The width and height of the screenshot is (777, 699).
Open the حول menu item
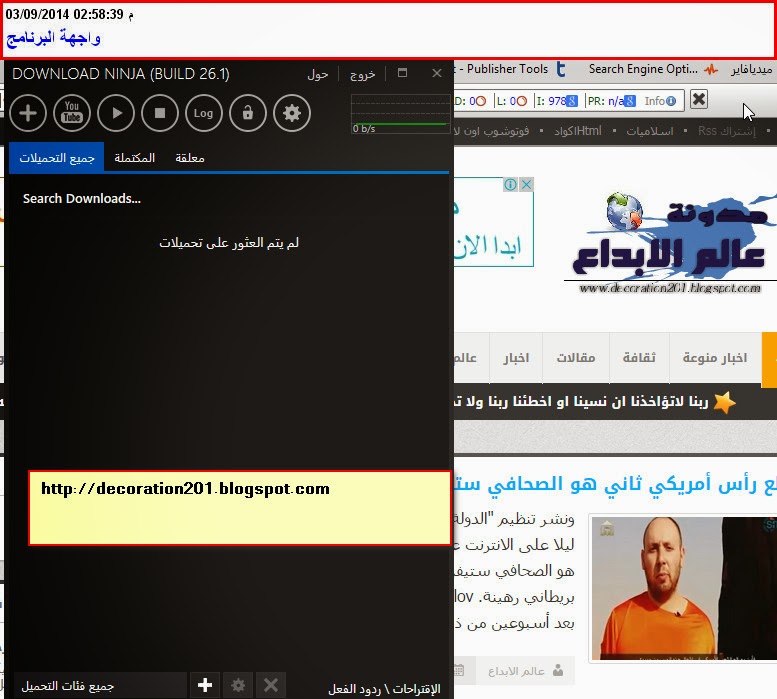tap(318, 74)
